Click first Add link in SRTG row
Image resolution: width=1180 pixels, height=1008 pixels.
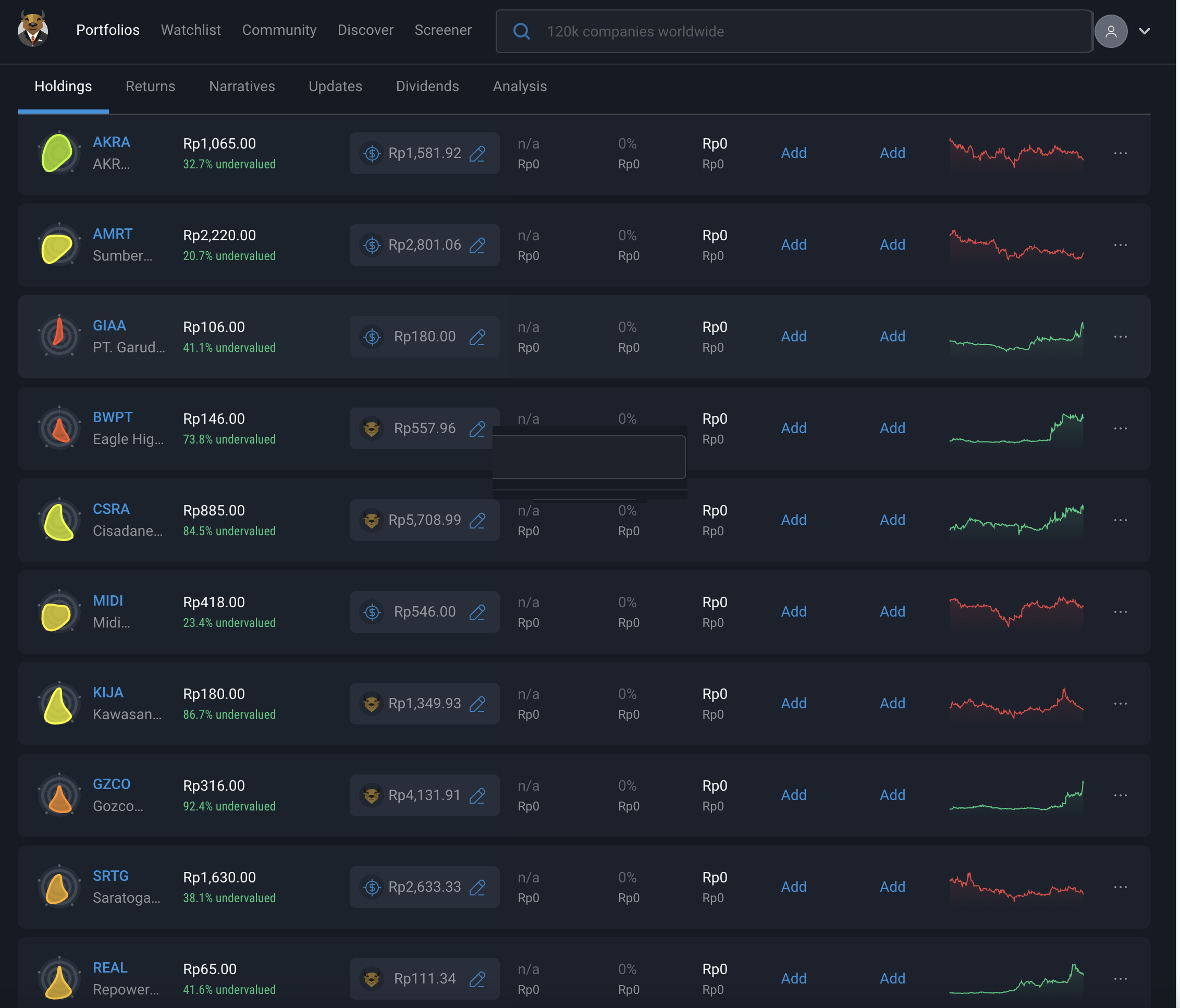coord(793,887)
